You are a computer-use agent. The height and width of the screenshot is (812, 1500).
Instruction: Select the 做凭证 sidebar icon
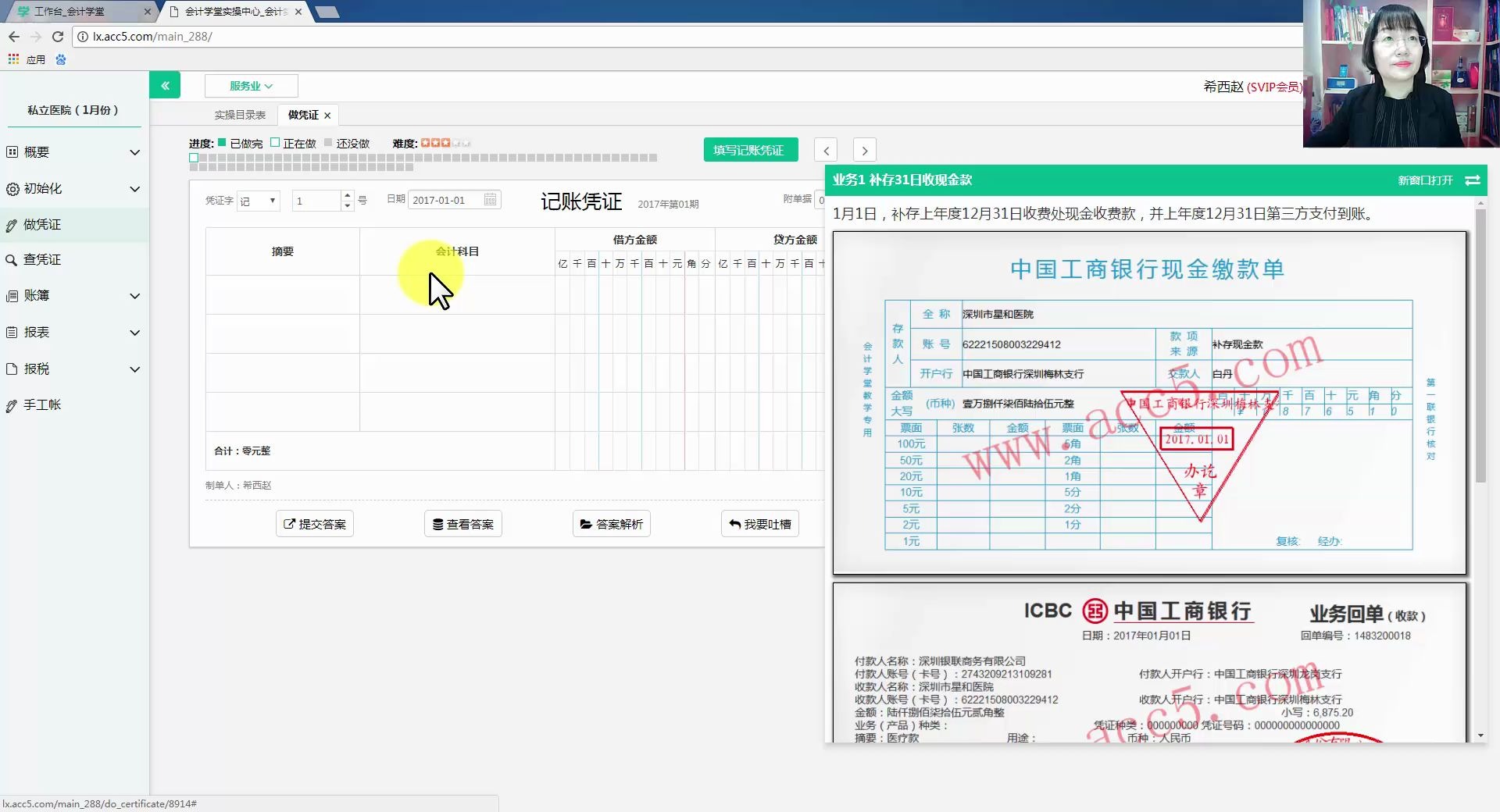[x=12, y=224]
